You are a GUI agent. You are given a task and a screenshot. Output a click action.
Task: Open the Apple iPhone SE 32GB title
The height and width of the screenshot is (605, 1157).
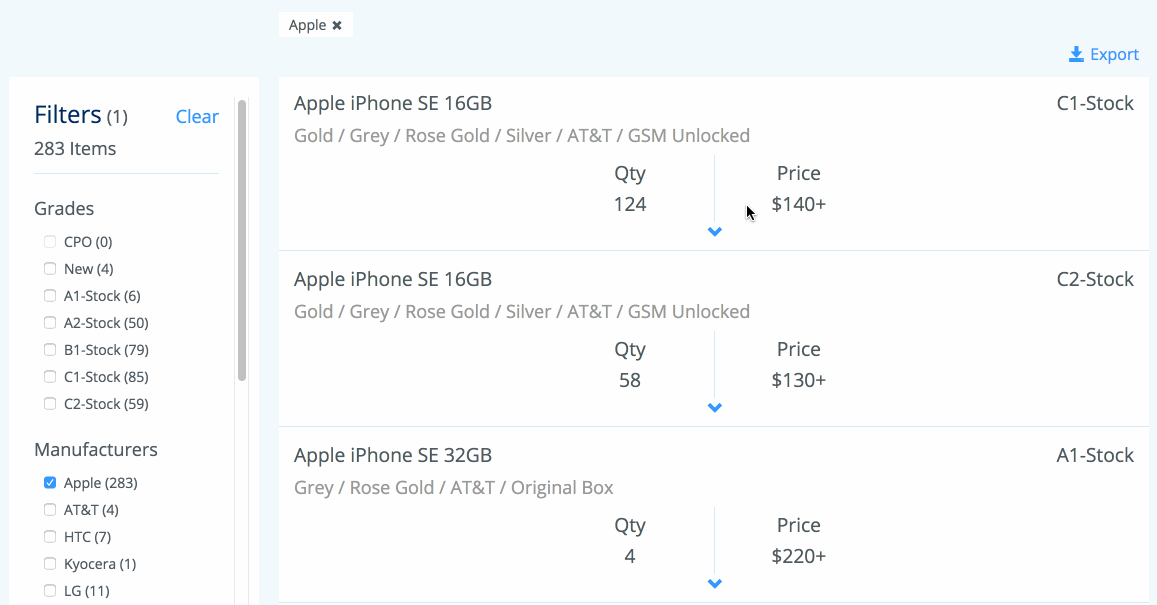[x=393, y=456]
